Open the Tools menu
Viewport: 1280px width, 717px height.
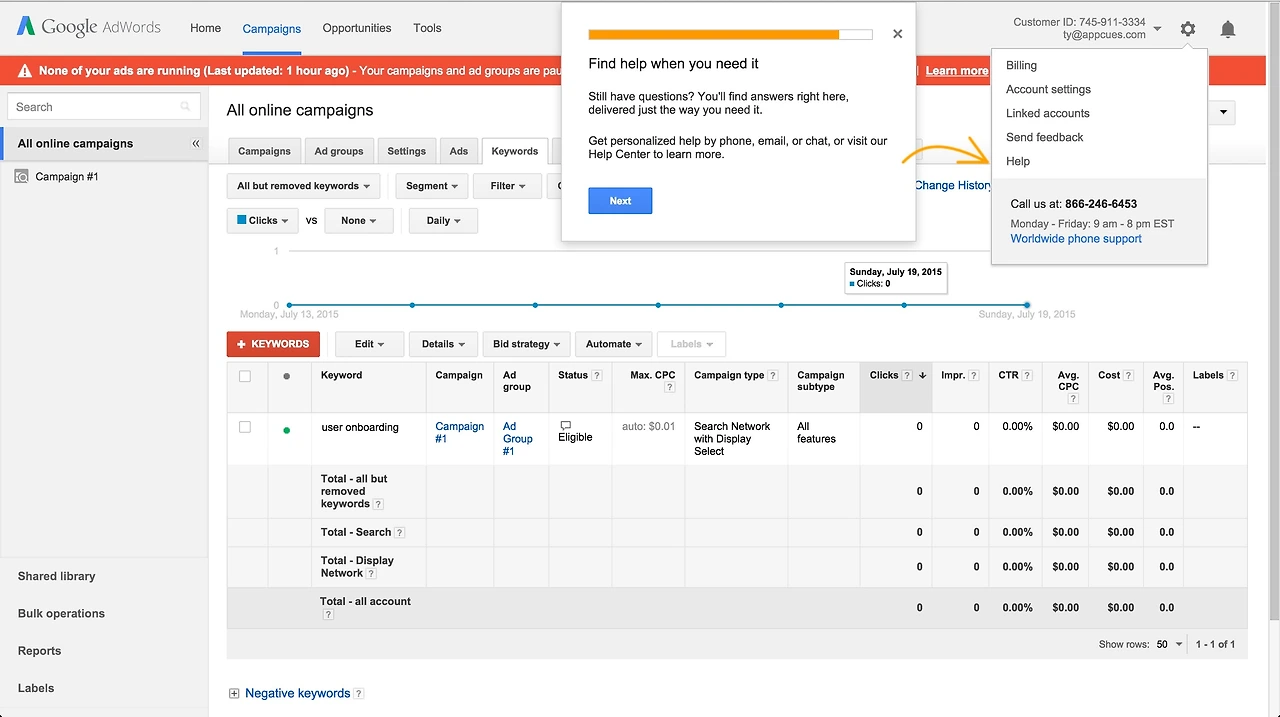point(427,28)
